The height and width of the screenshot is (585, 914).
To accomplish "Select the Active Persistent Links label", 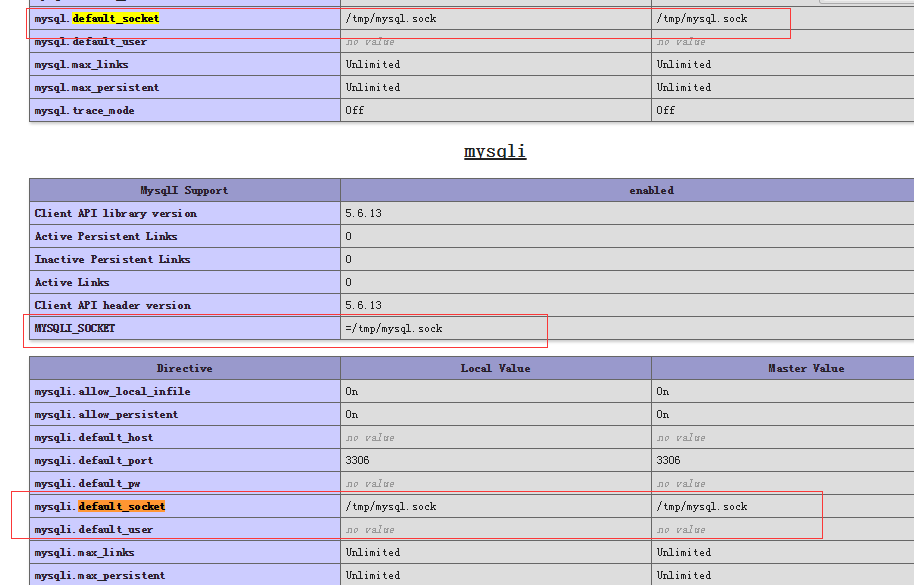I will click(x=106, y=237).
